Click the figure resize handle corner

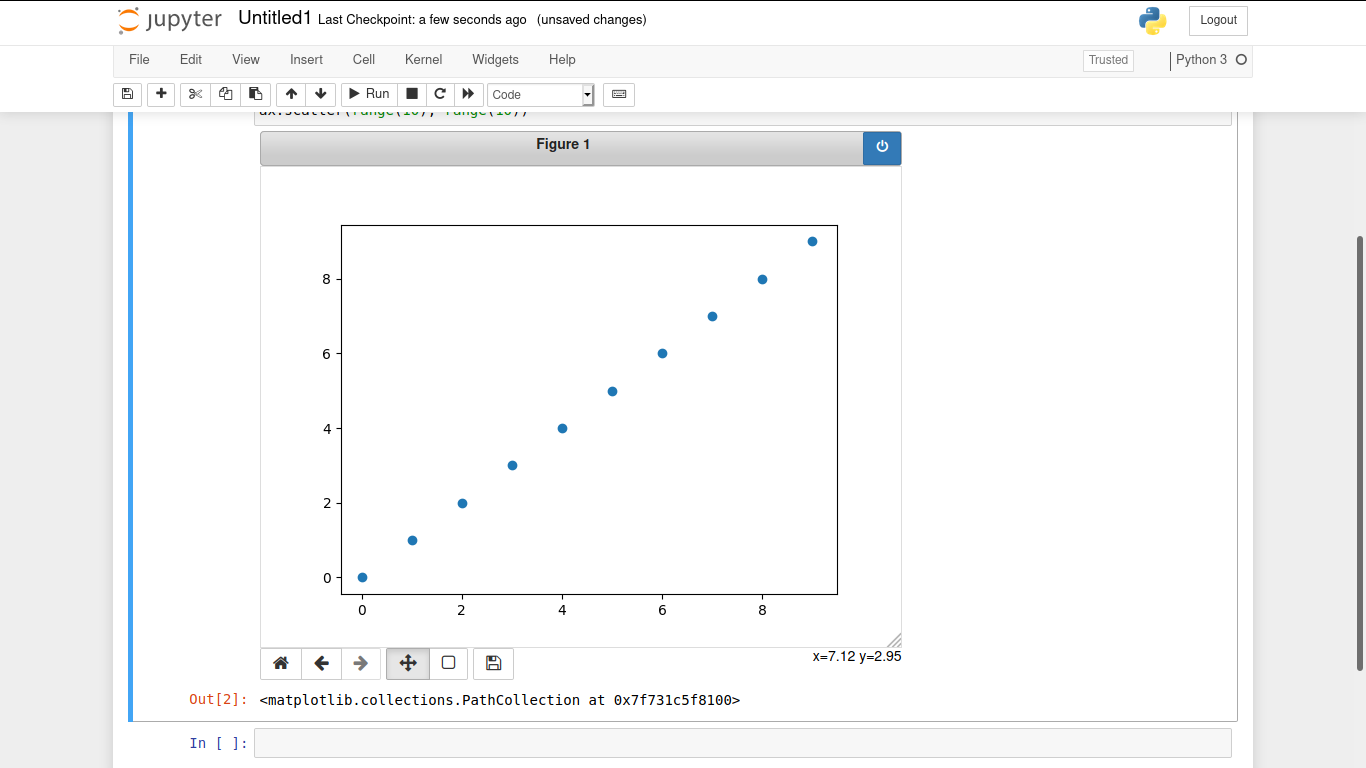(894, 640)
